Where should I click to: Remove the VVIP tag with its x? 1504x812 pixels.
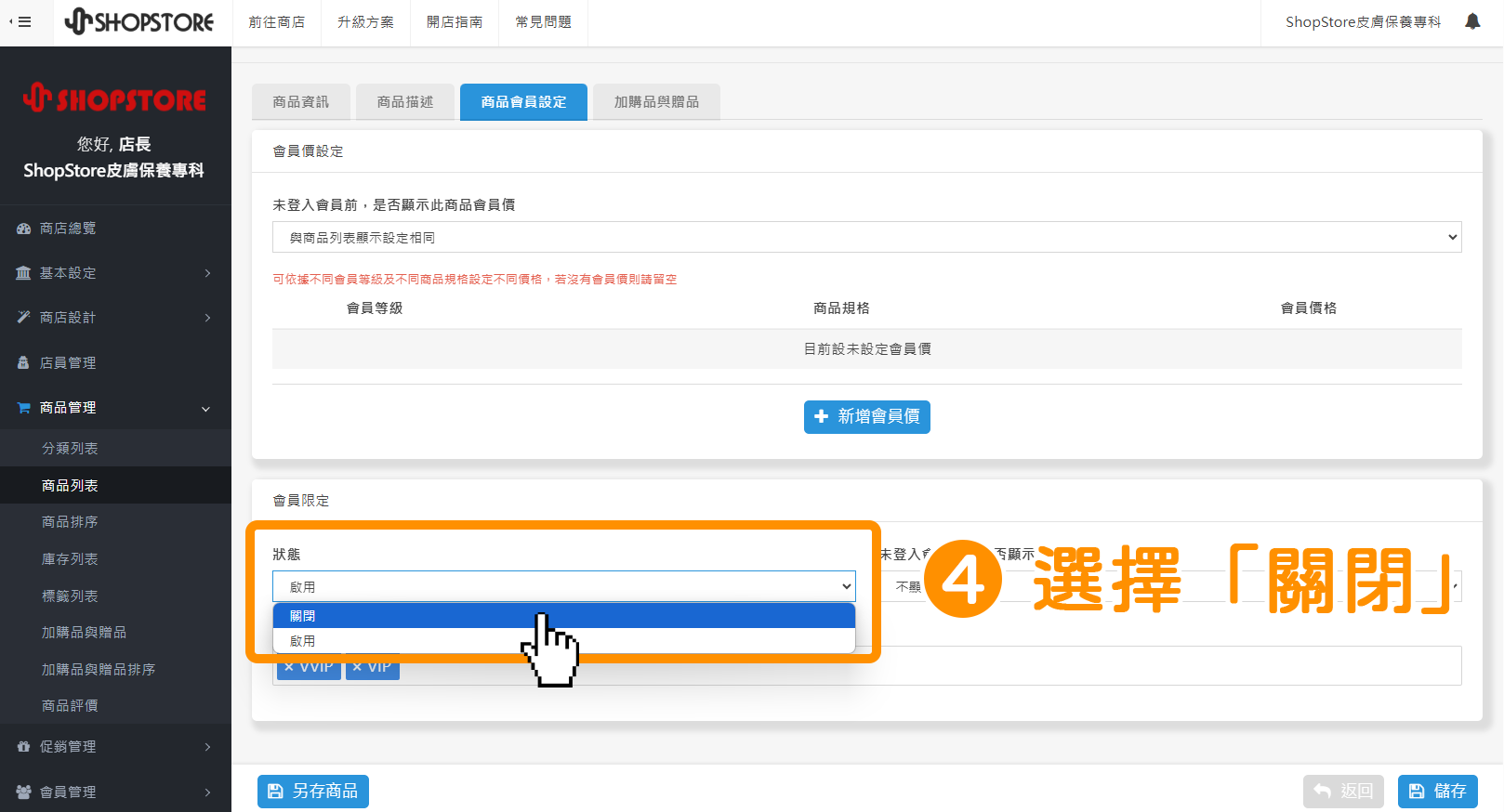click(x=289, y=667)
